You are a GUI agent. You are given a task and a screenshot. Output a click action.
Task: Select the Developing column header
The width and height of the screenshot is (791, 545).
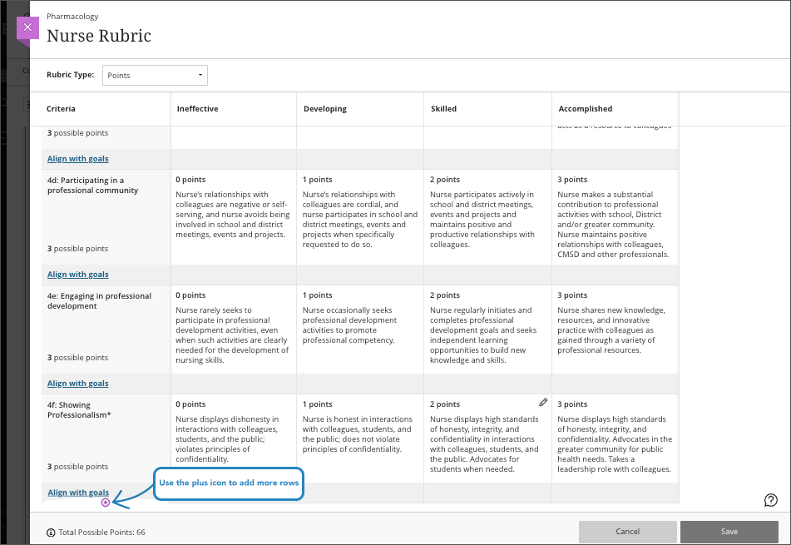(x=325, y=109)
